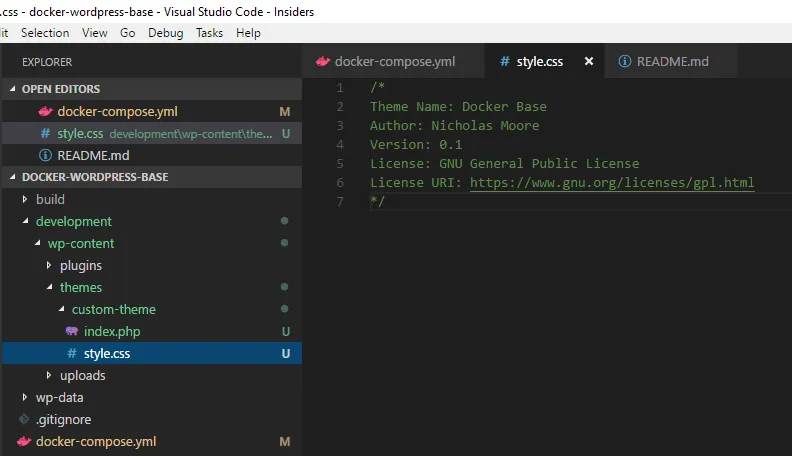Click the hash icon of style.css in tree
This screenshot has width=792, height=456.
click(72, 353)
